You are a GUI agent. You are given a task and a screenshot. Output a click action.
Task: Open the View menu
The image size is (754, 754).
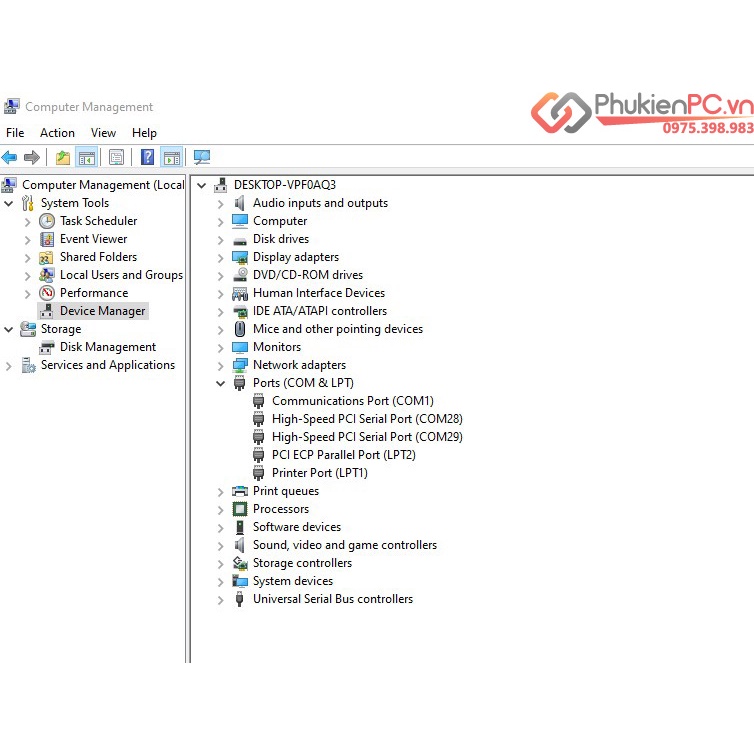click(103, 133)
